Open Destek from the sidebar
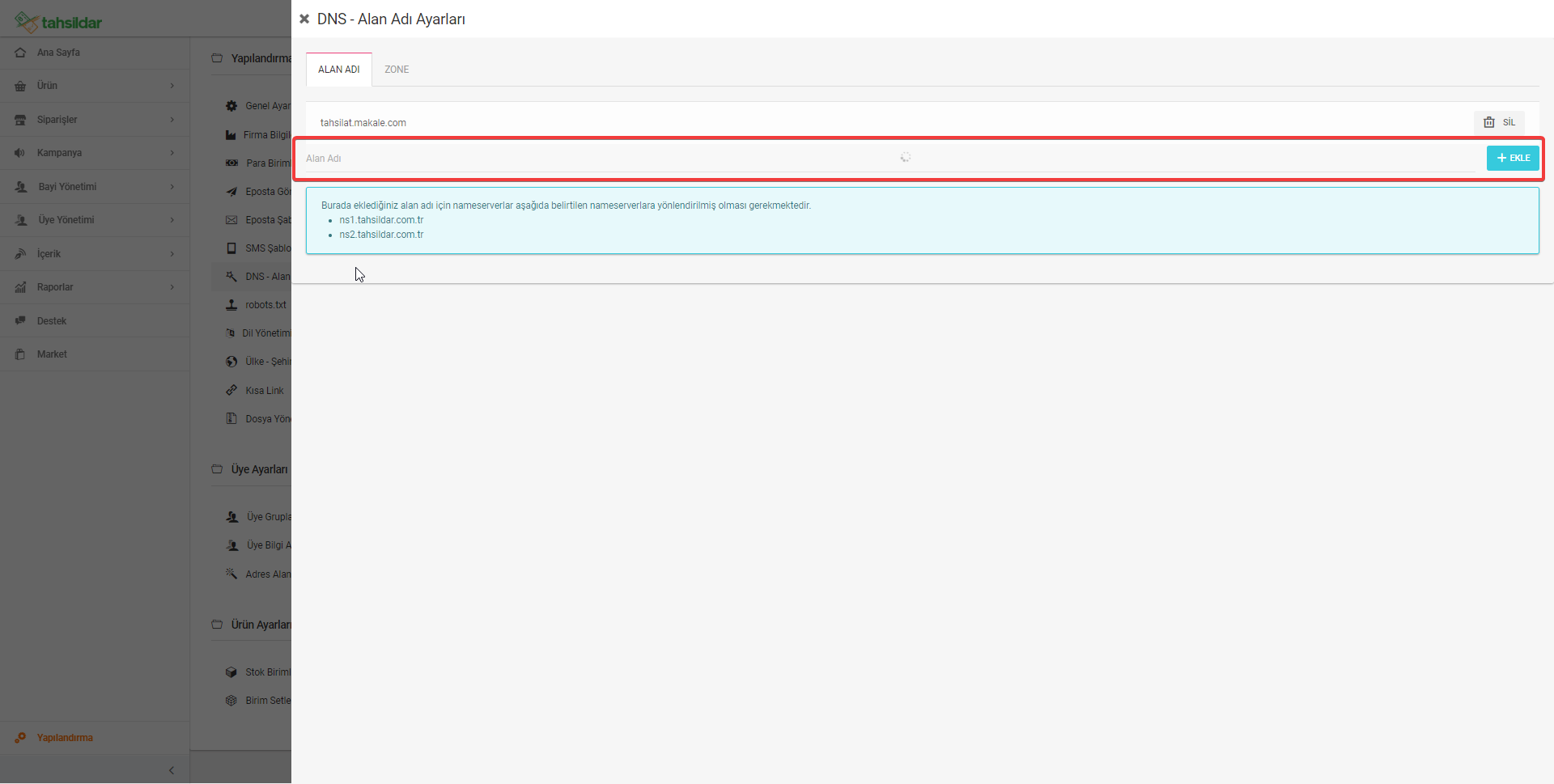 95,321
